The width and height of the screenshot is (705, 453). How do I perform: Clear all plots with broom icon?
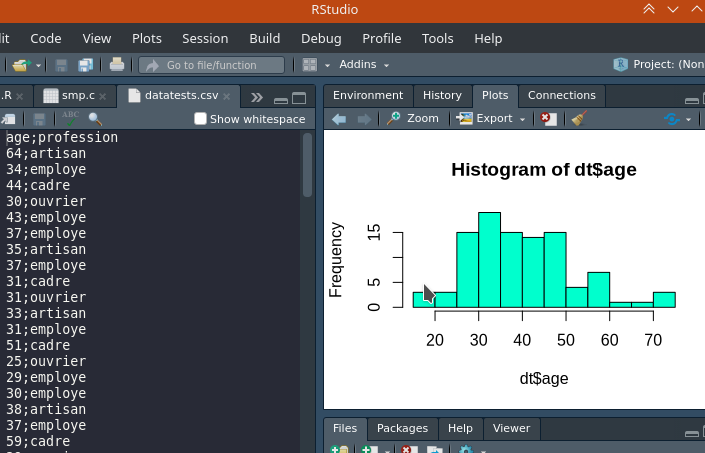tap(579, 119)
